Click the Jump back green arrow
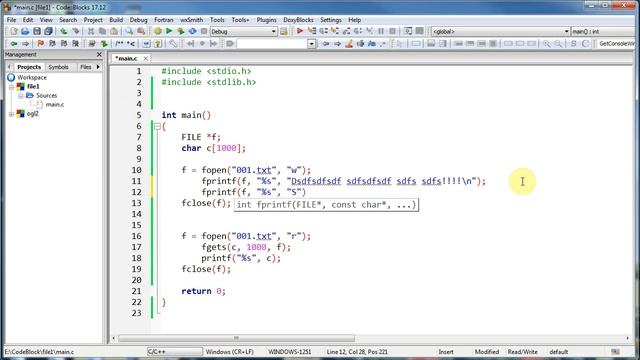Screen dimensions: 640x360 [x=14, y=44]
